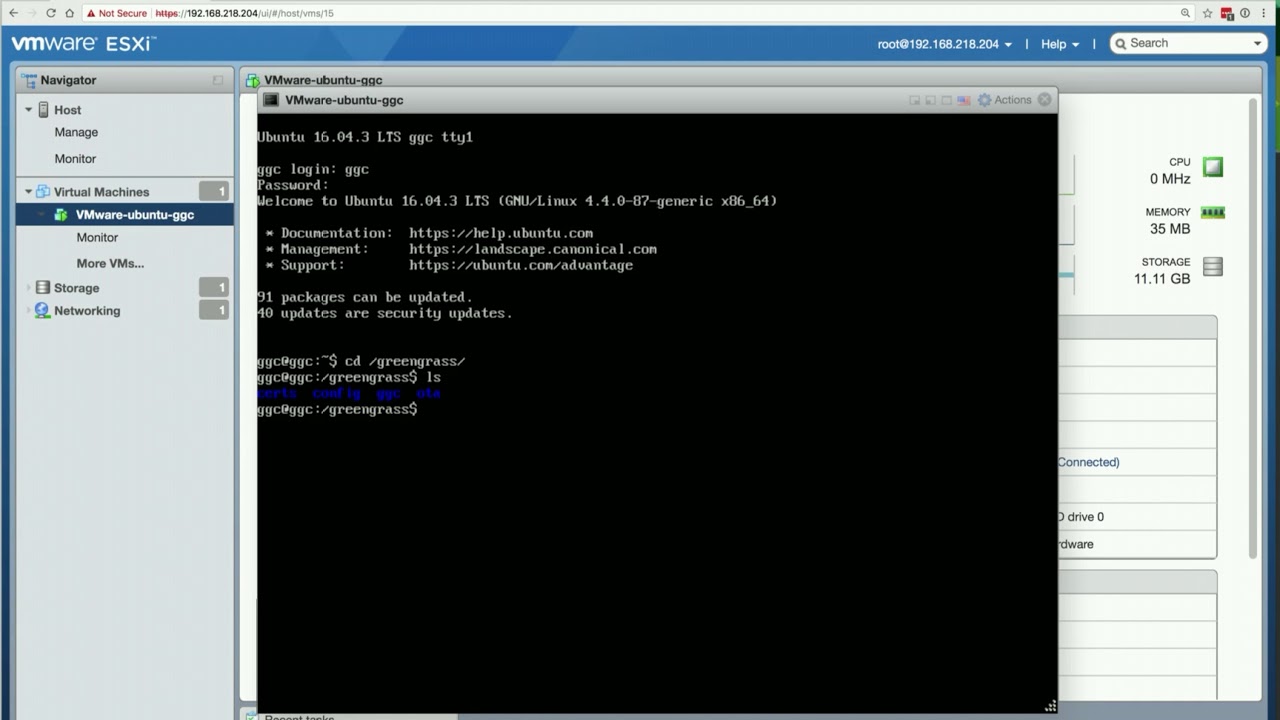This screenshot has height=720, width=1280.
Task: Expand the Storage tree node
Action: [28, 288]
